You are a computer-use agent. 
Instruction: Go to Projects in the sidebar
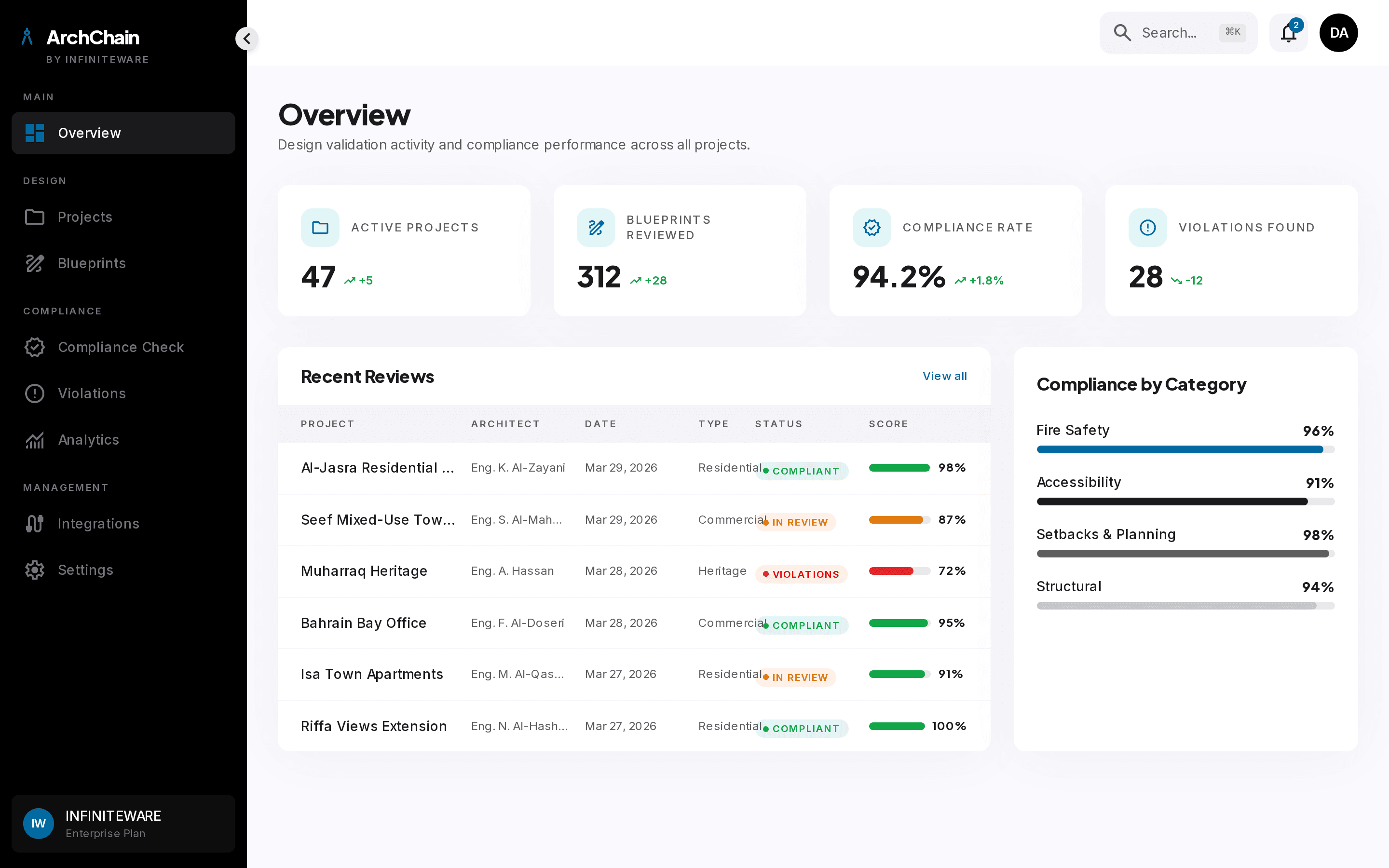click(x=123, y=217)
